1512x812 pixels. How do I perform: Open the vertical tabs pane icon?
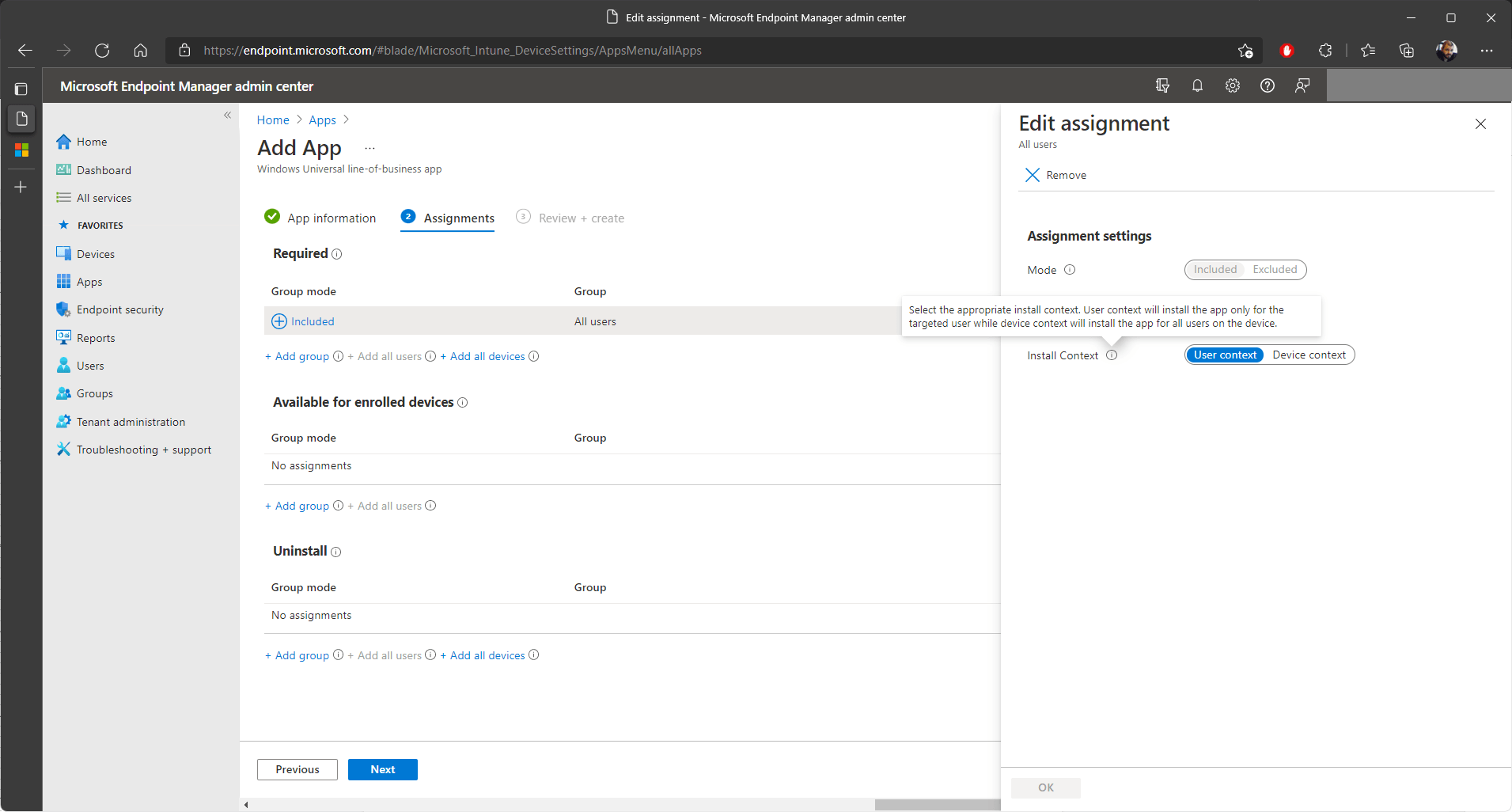pos(21,89)
